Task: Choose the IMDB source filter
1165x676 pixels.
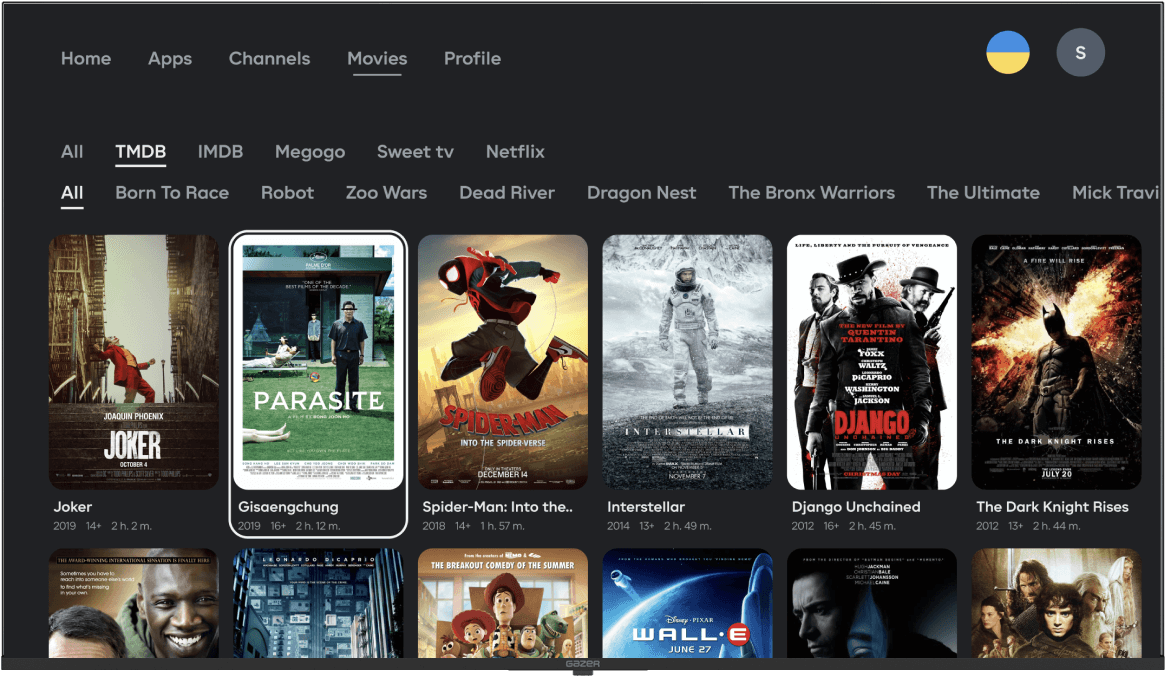Action: click(x=221, y=152)
